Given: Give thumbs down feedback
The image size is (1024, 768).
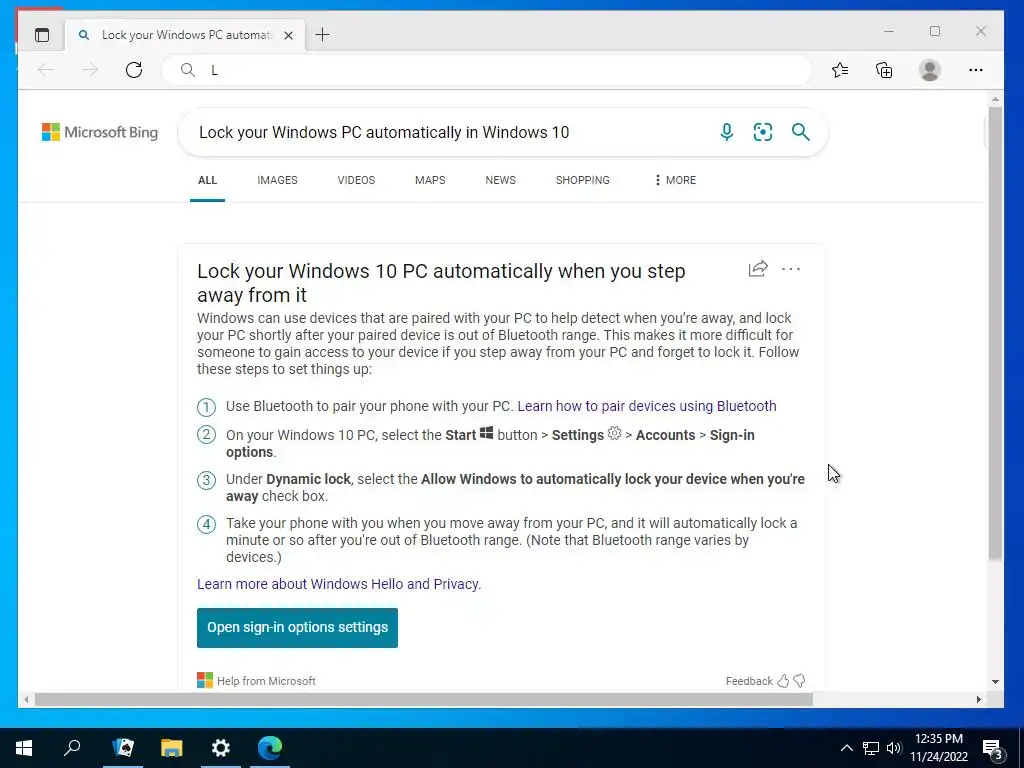Looking at the screenshot, I should (799, 681).
